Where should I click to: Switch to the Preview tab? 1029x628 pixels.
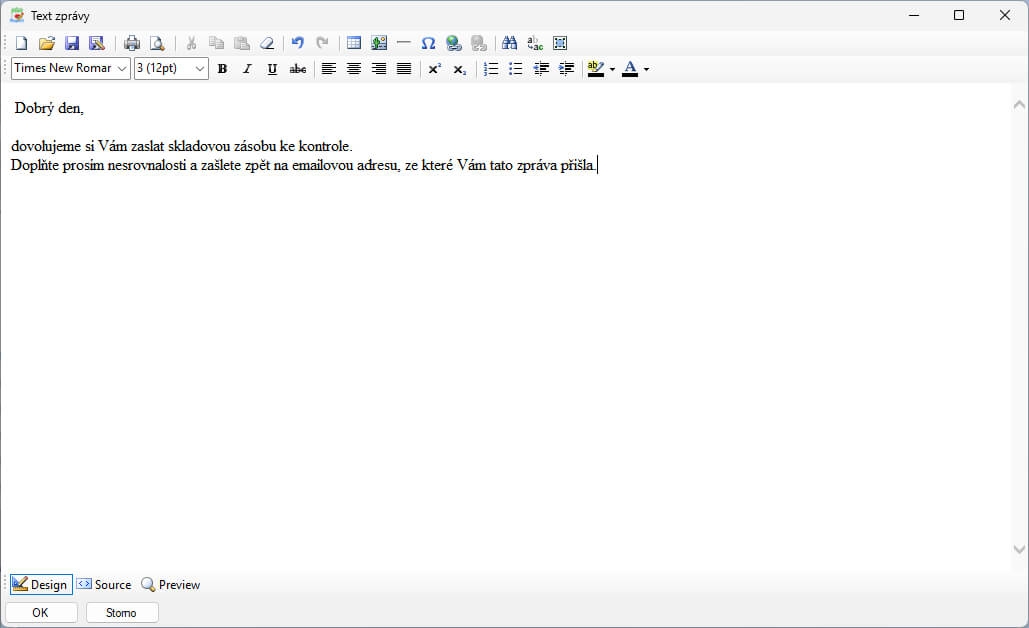coord(170,585)
